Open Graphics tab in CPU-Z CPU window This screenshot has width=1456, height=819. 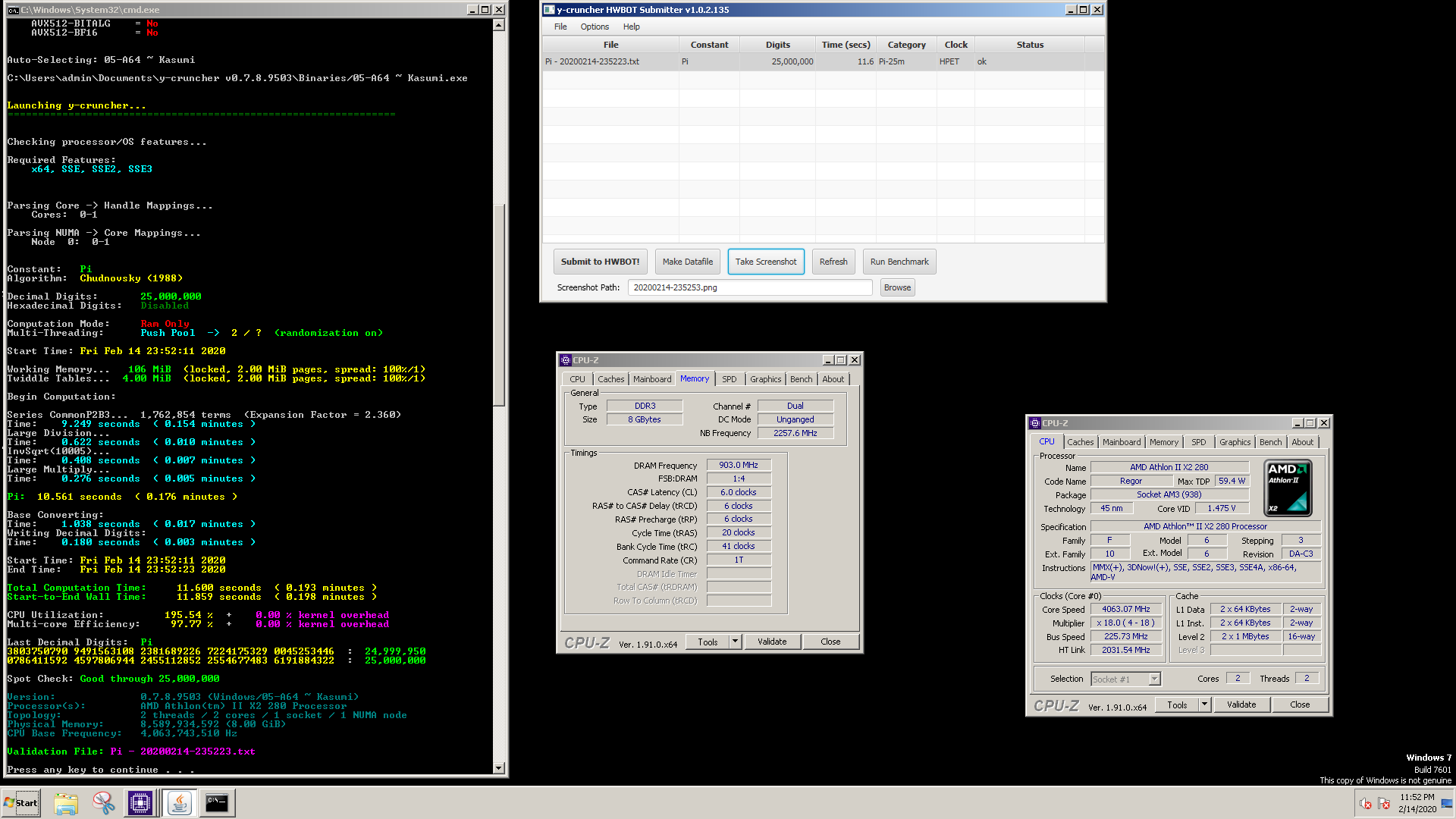(x=1235, y=442)
